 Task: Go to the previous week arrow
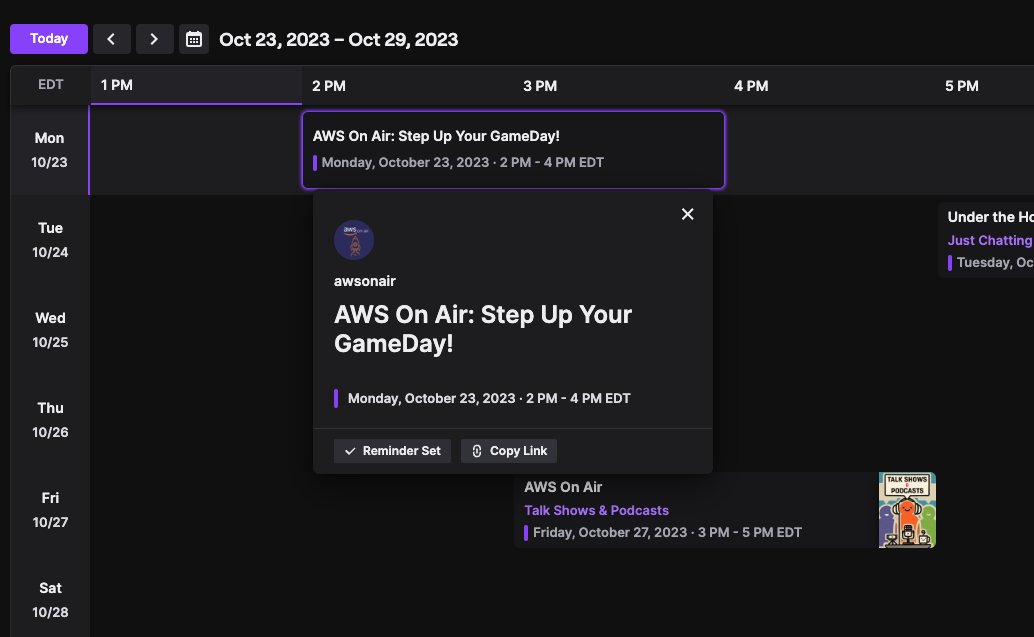pyautogui.click(x=111, y=39)
